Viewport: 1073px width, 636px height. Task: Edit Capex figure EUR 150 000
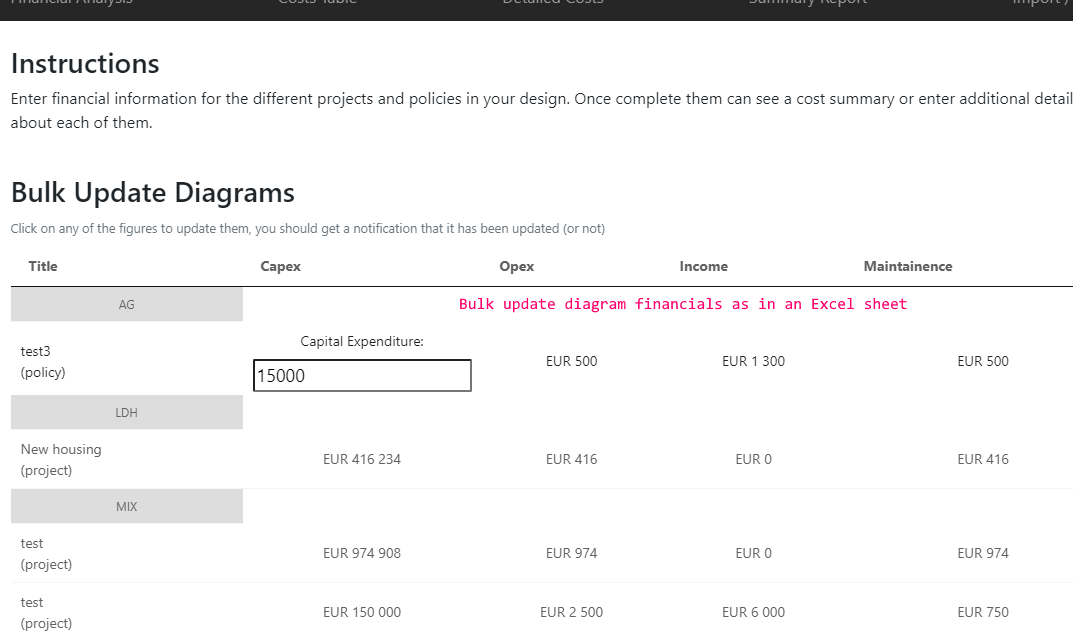(x=362, y=612)
